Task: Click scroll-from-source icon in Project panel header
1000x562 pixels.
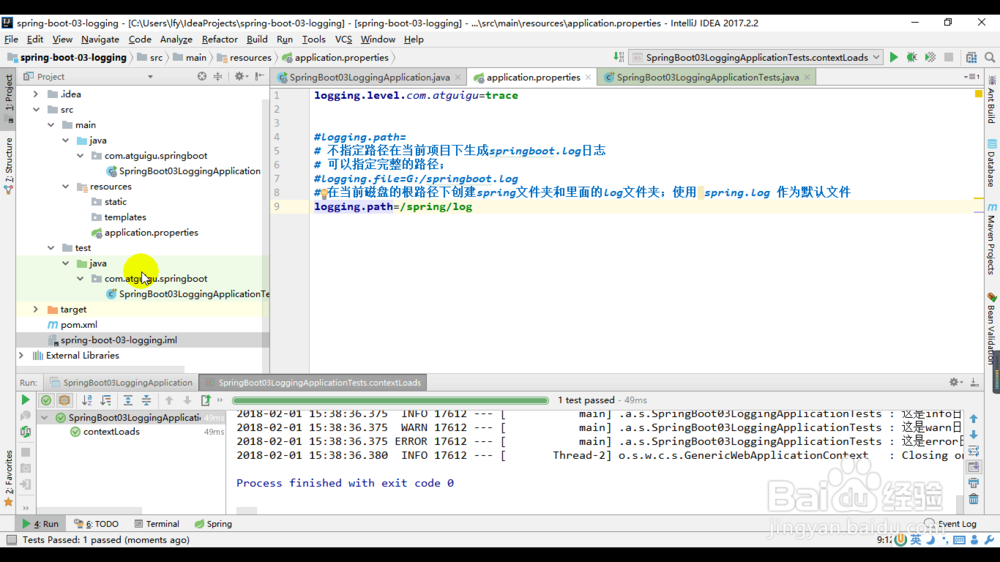Action: pos(202,77)
